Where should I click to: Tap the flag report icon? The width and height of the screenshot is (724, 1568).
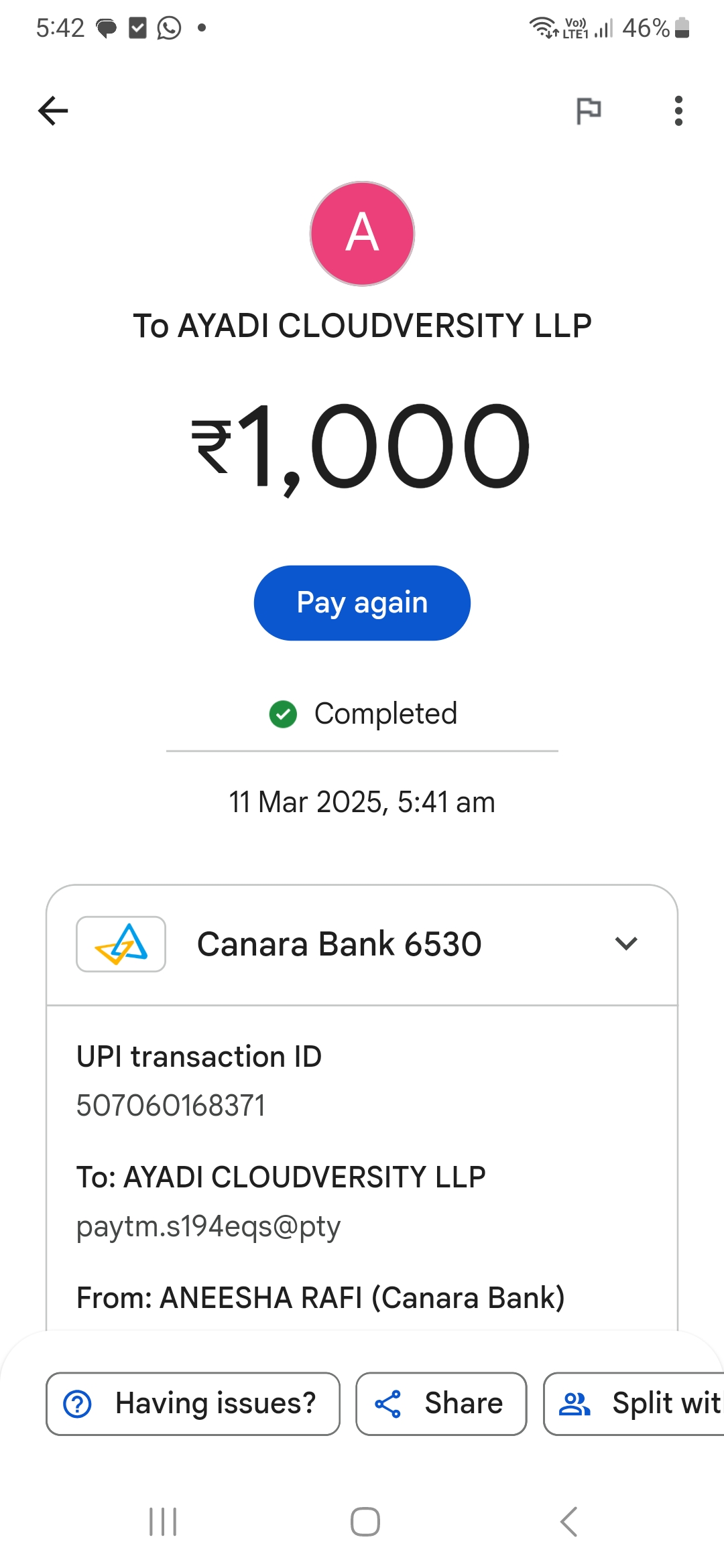[x=589, y=111]
